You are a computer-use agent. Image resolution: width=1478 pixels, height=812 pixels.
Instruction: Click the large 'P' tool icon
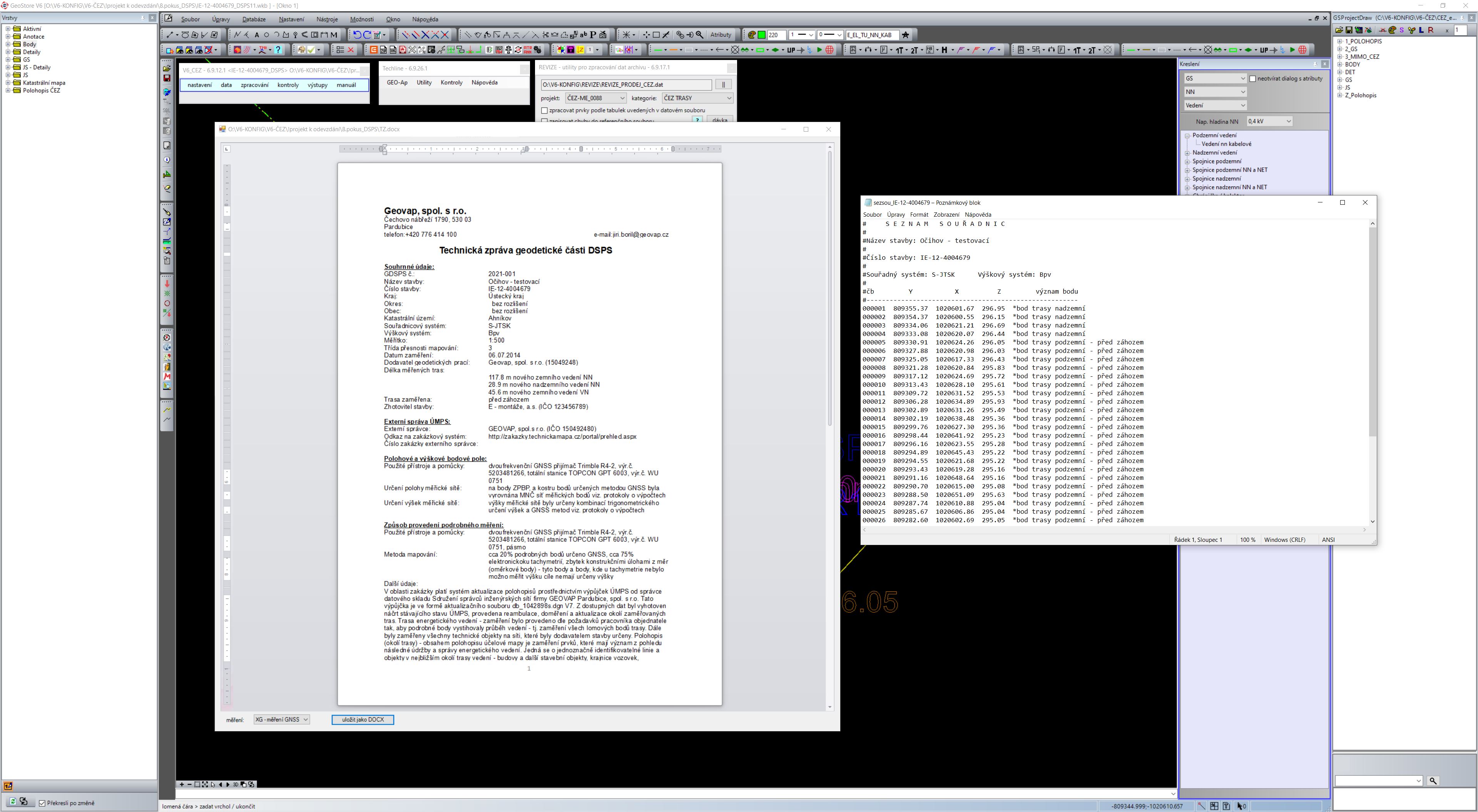pyautogui.click(x=593, y=34)
